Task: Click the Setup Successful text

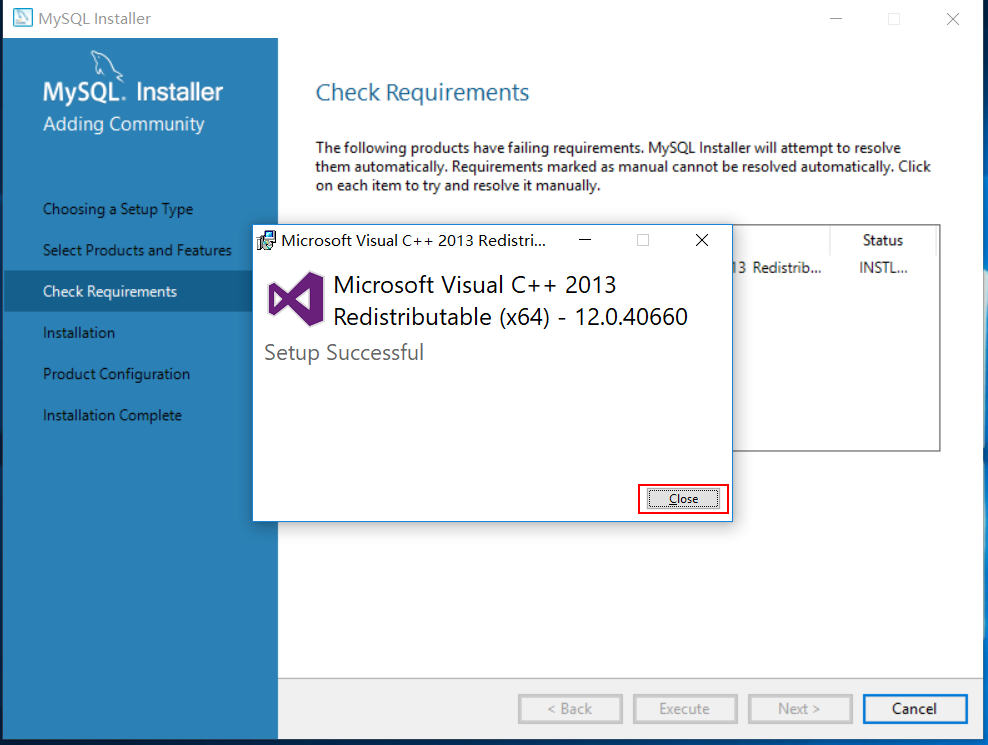Action: coord(344,352)
